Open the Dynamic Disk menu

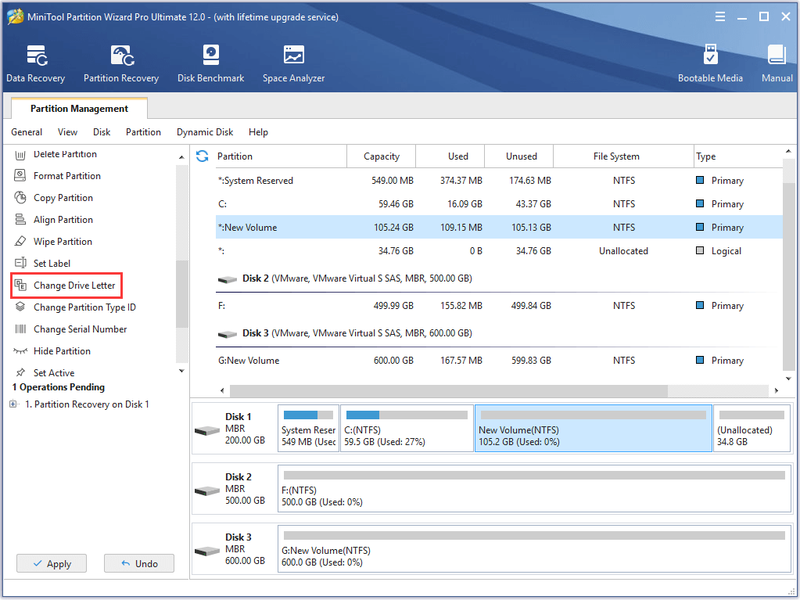[205, 132]
